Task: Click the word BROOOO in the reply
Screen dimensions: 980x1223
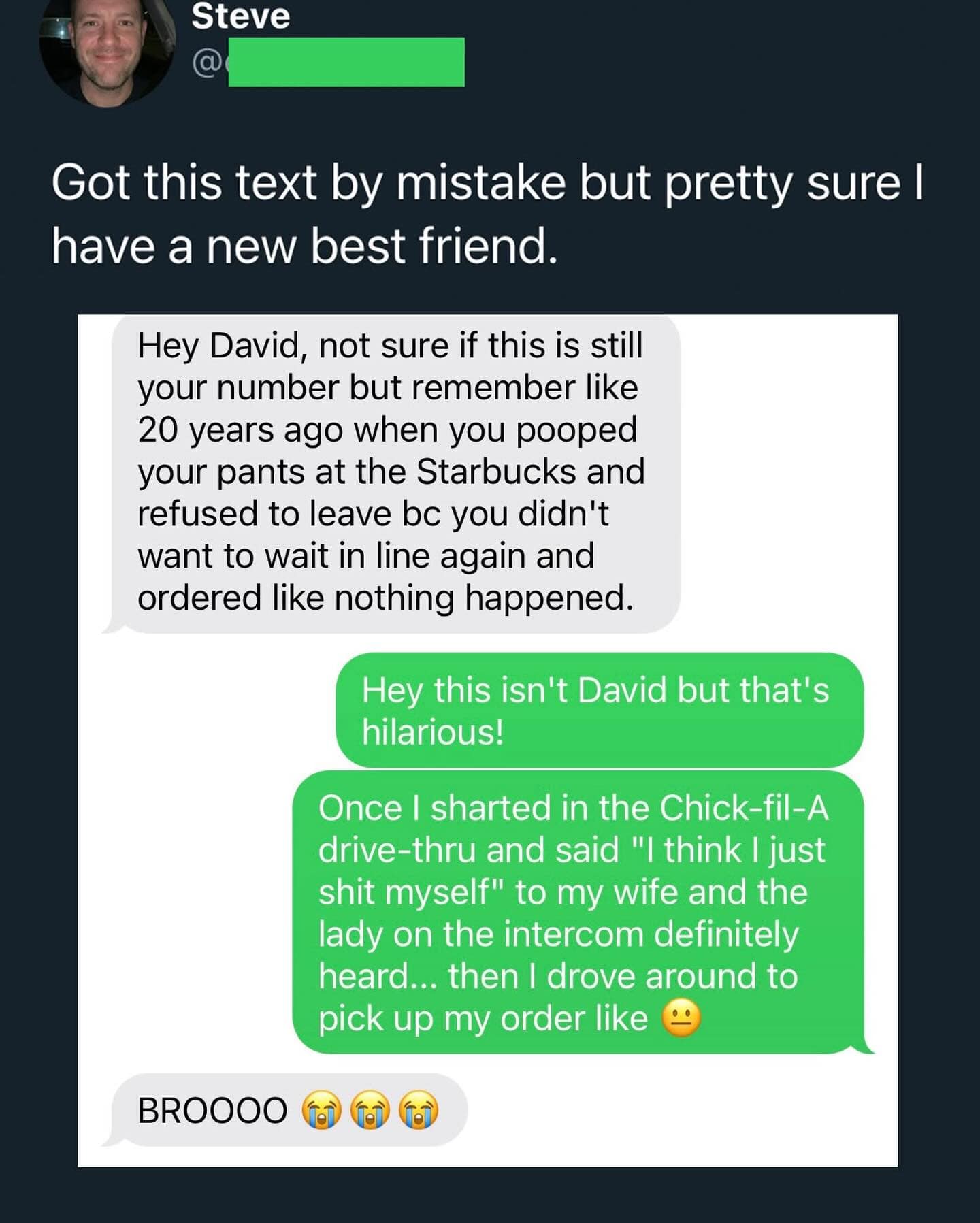Action: click(212, 1111)
